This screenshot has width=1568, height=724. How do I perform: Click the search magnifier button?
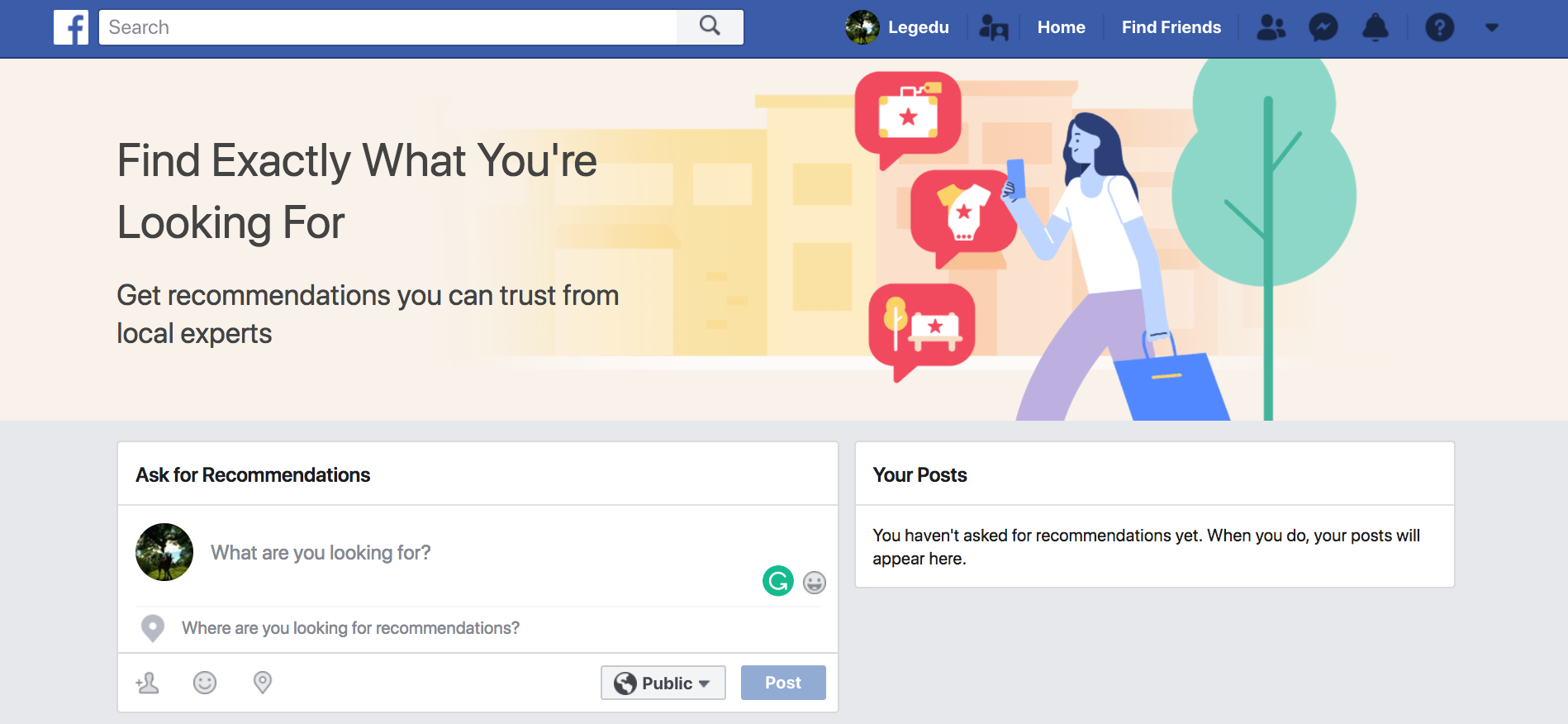pos(710,26)
